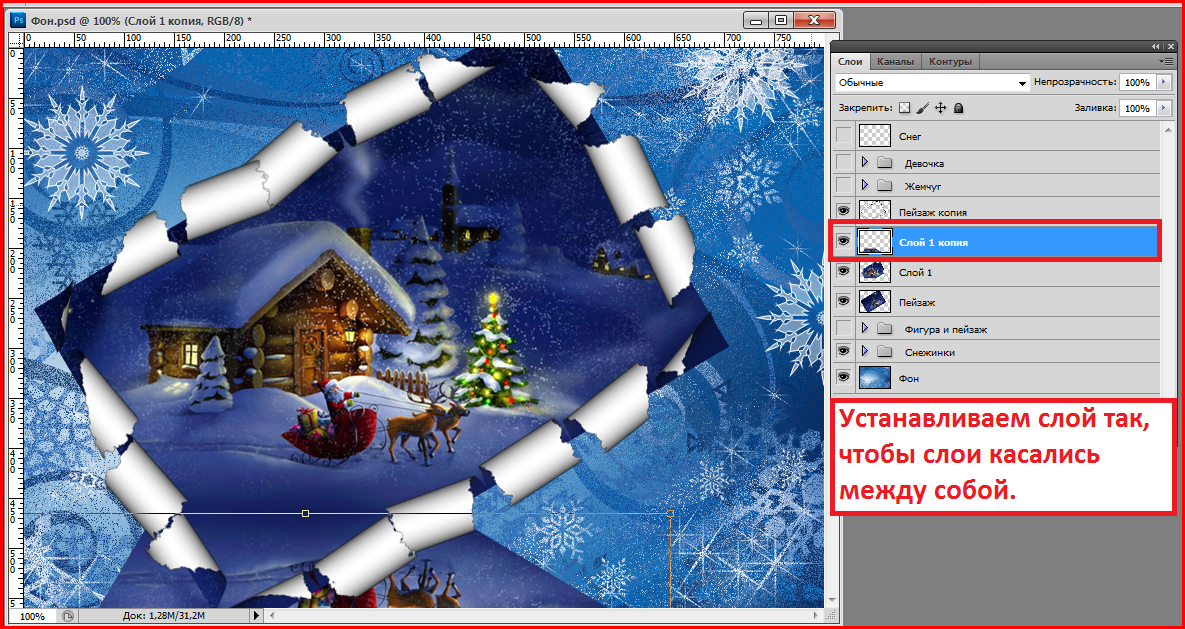Select the group named Девочка

924,163
